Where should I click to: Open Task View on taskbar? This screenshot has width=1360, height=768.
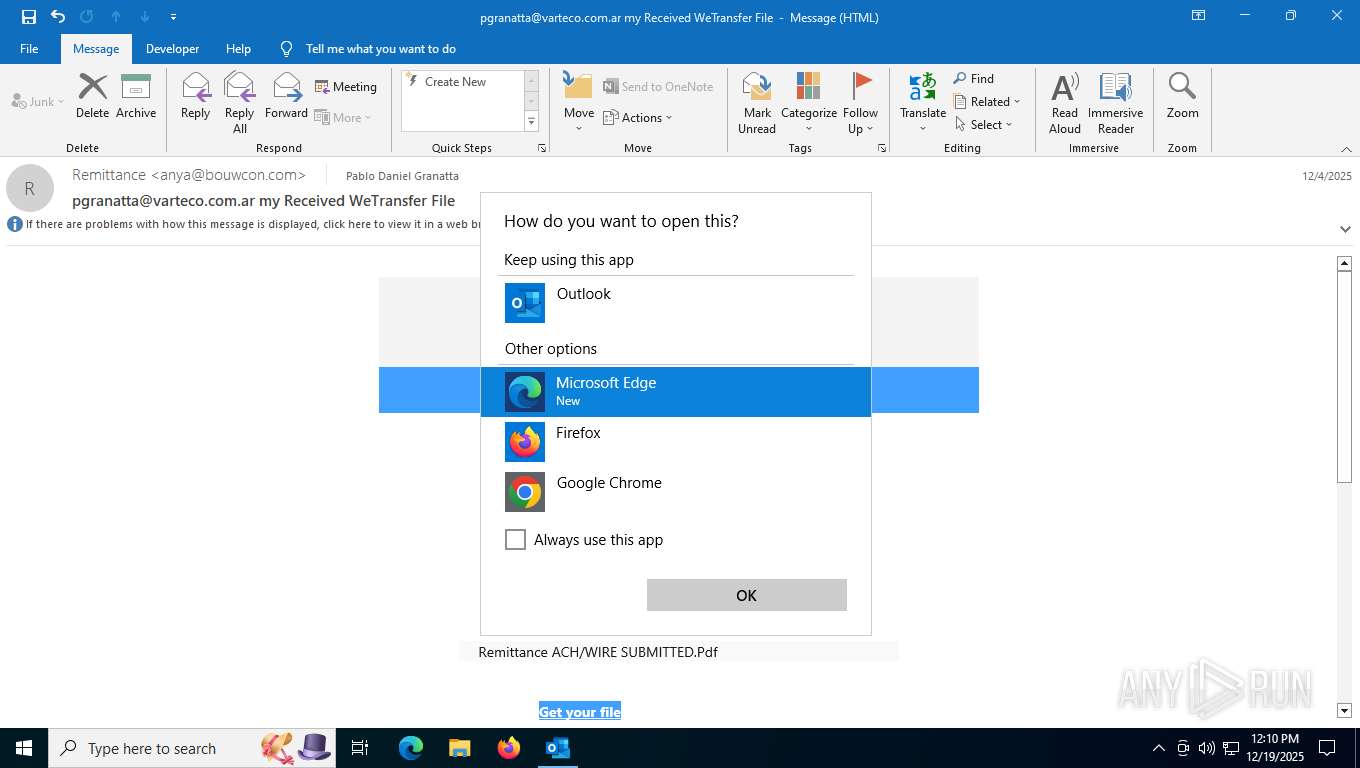[360, 748]
